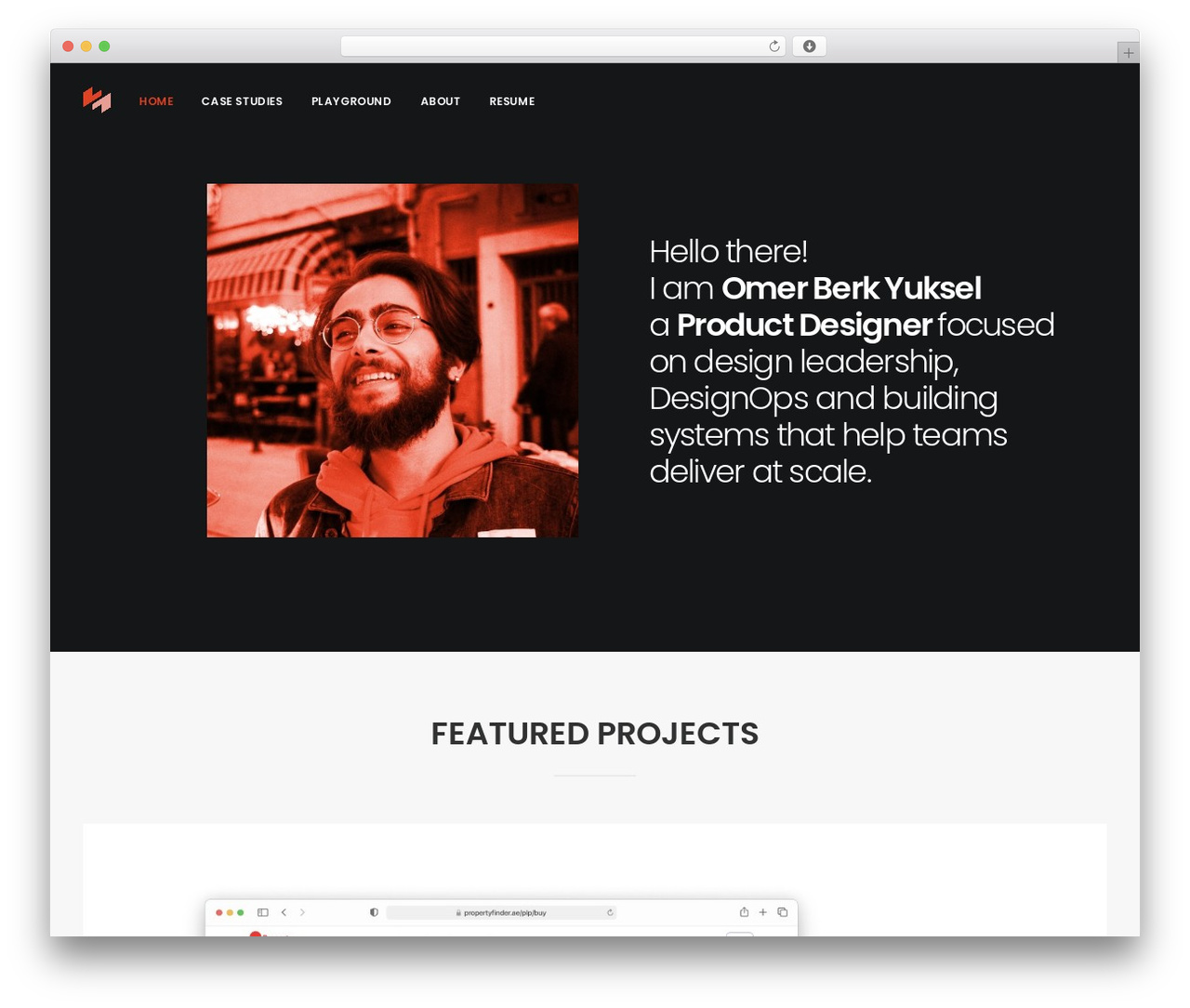The height and width of the screenshot is (1008, 1190).
Task: Click the reload icon in the mockup address bar
Action: tap(610, 912)
